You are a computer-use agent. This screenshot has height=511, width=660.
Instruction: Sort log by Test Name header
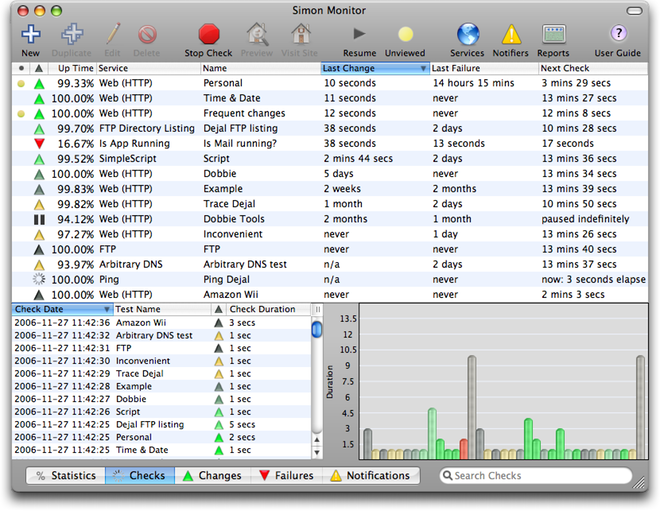pyautogui.click(x=162, y=309)
